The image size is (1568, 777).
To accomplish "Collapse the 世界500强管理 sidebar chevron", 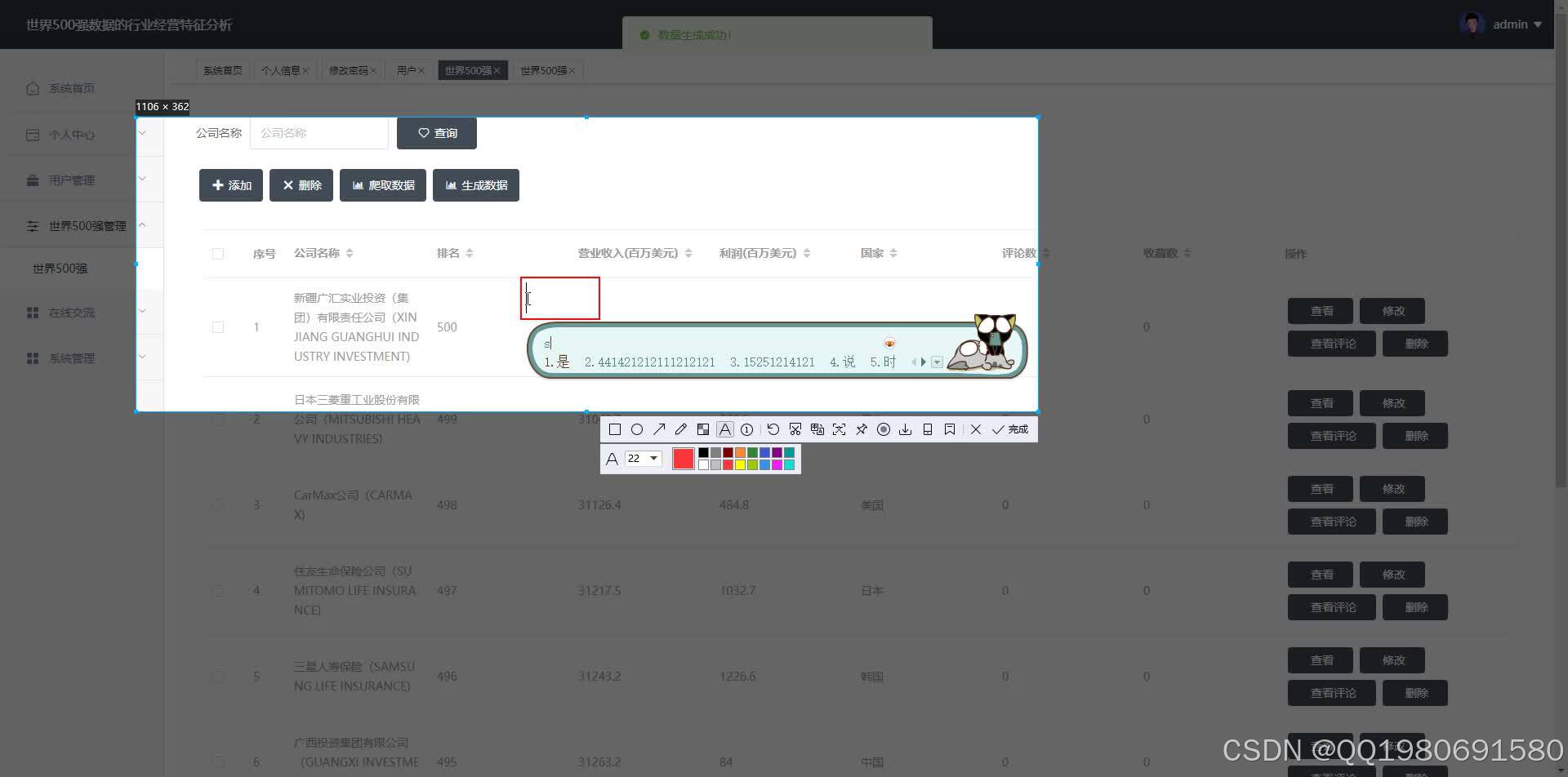I will 142,224.
